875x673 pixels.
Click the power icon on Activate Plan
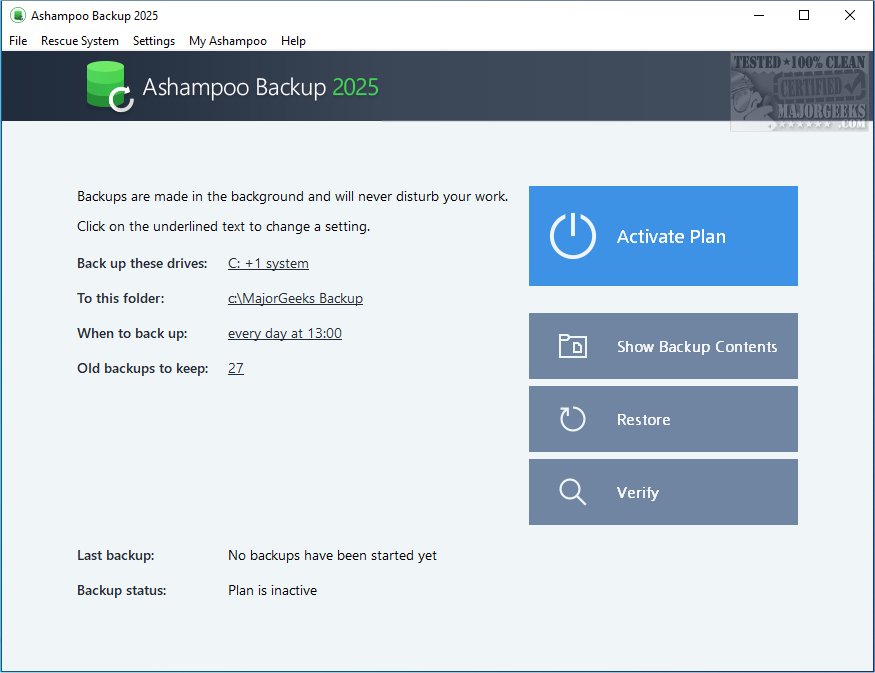click(x=572, y=237)
